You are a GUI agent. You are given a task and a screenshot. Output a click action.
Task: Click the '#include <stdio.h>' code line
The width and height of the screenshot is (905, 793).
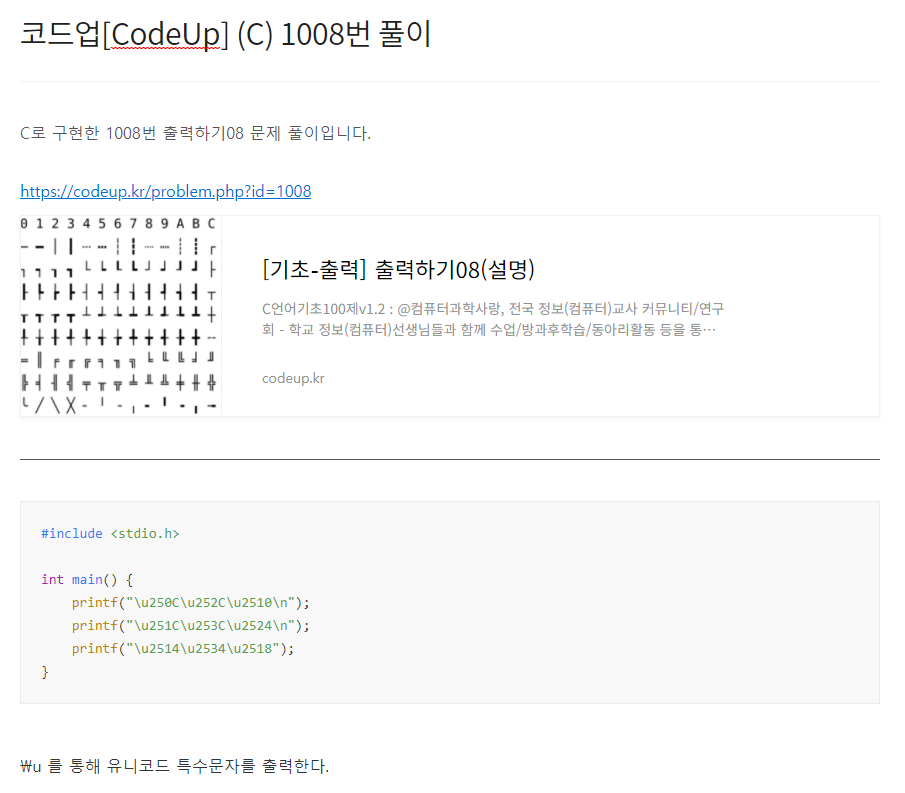(110, 533)
